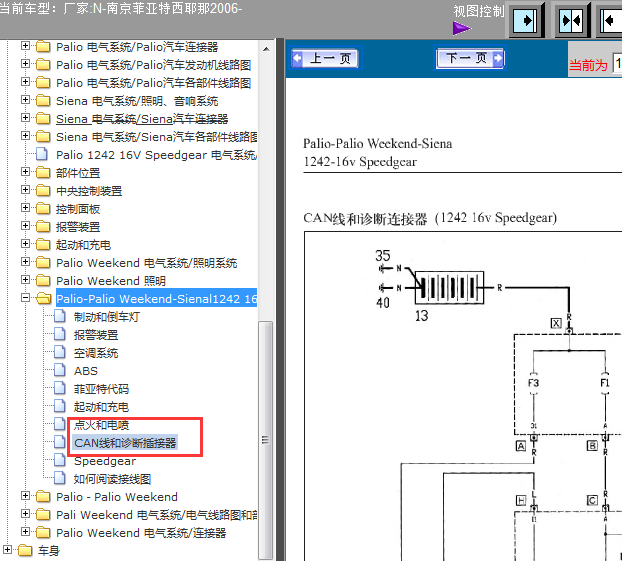622x561 pixels.
Task: Expand the top-level 起动和充电 folder
Action: coord(25,244)
